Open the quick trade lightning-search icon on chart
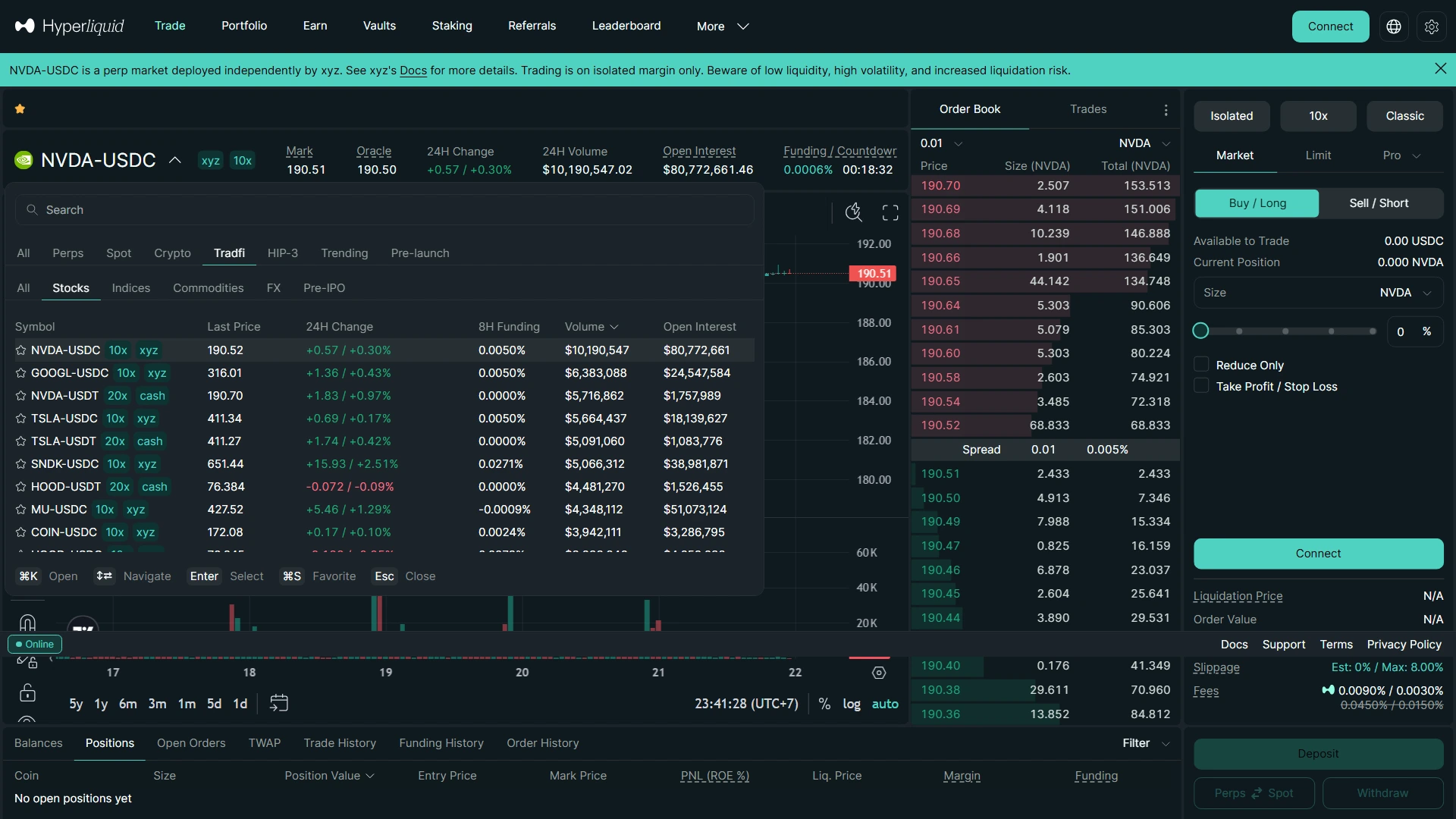Screen dimensions: 1456x819 [854, 212]
